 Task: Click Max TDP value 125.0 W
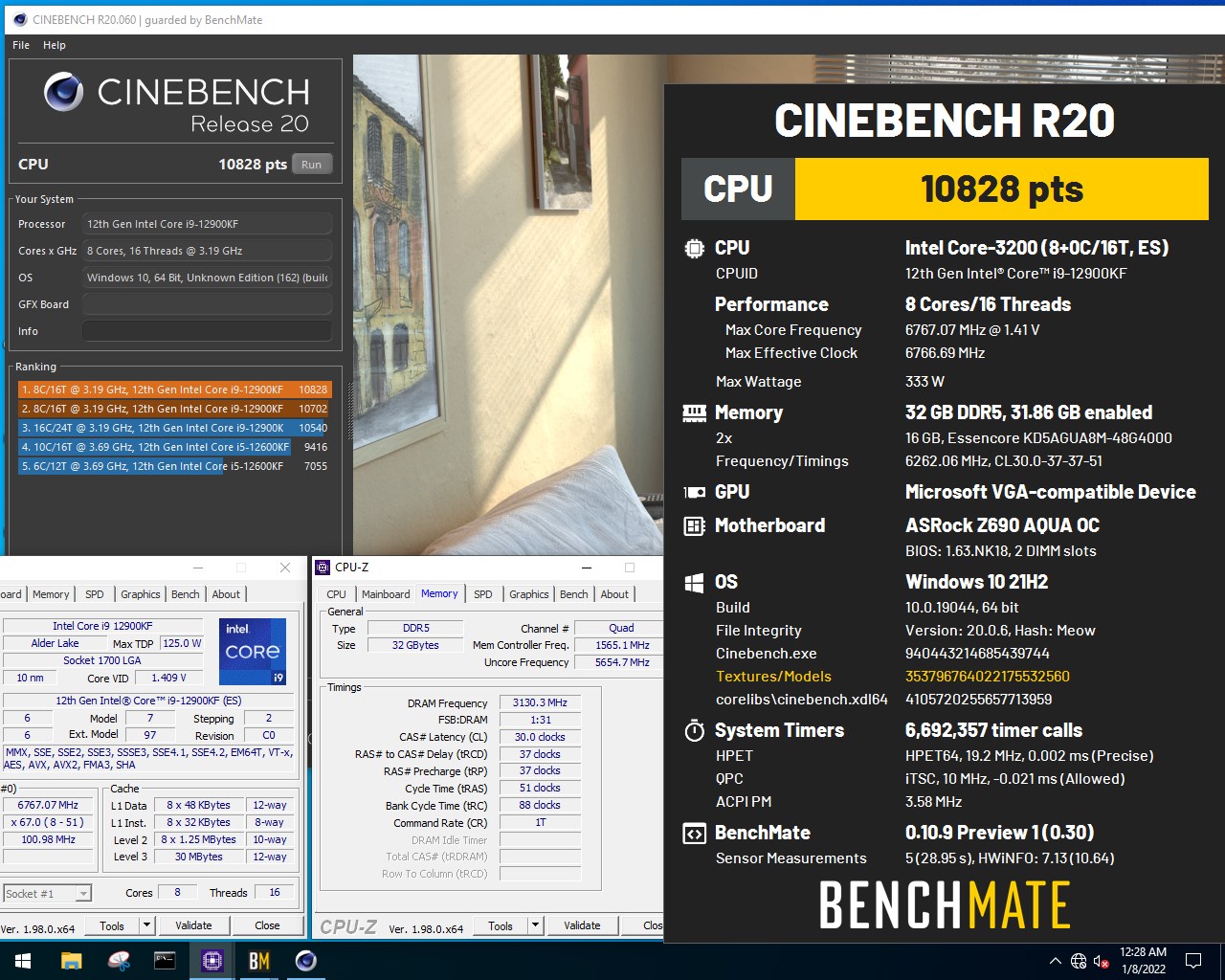(x=182, y=643)
